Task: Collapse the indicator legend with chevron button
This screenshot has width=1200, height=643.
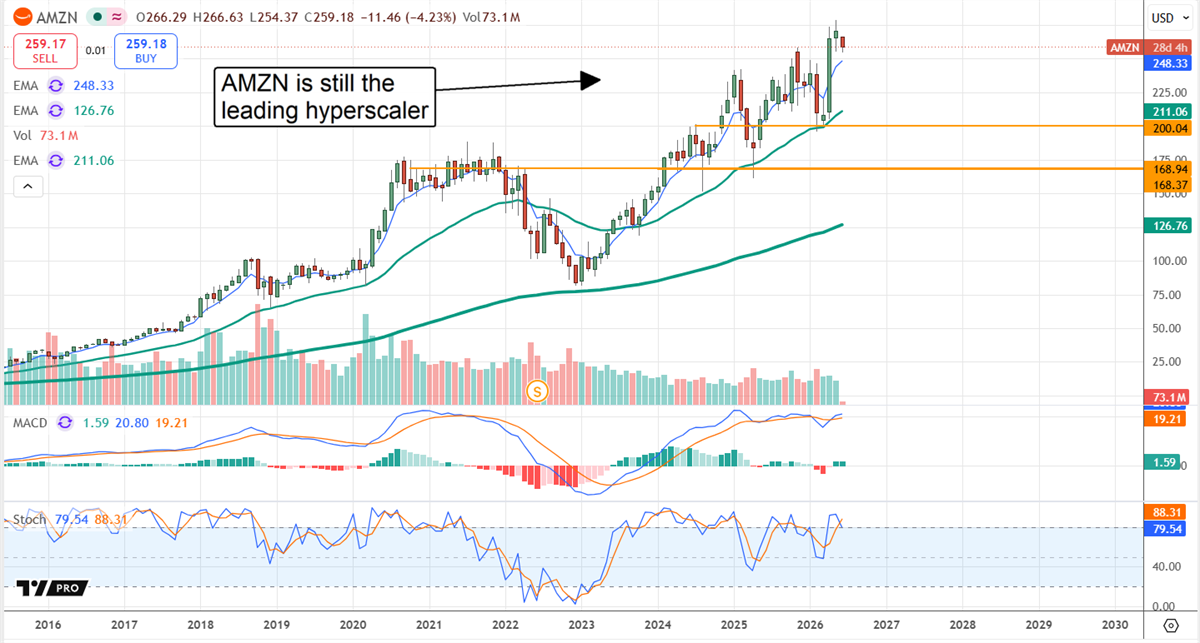Action: (27, 186)
